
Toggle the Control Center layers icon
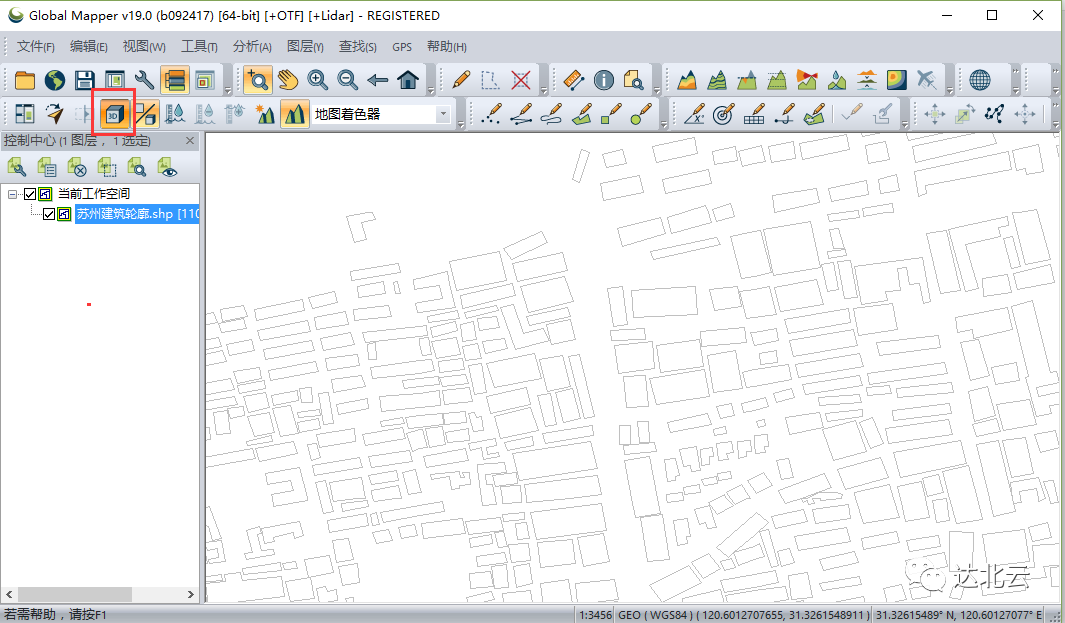pos(175,80)
